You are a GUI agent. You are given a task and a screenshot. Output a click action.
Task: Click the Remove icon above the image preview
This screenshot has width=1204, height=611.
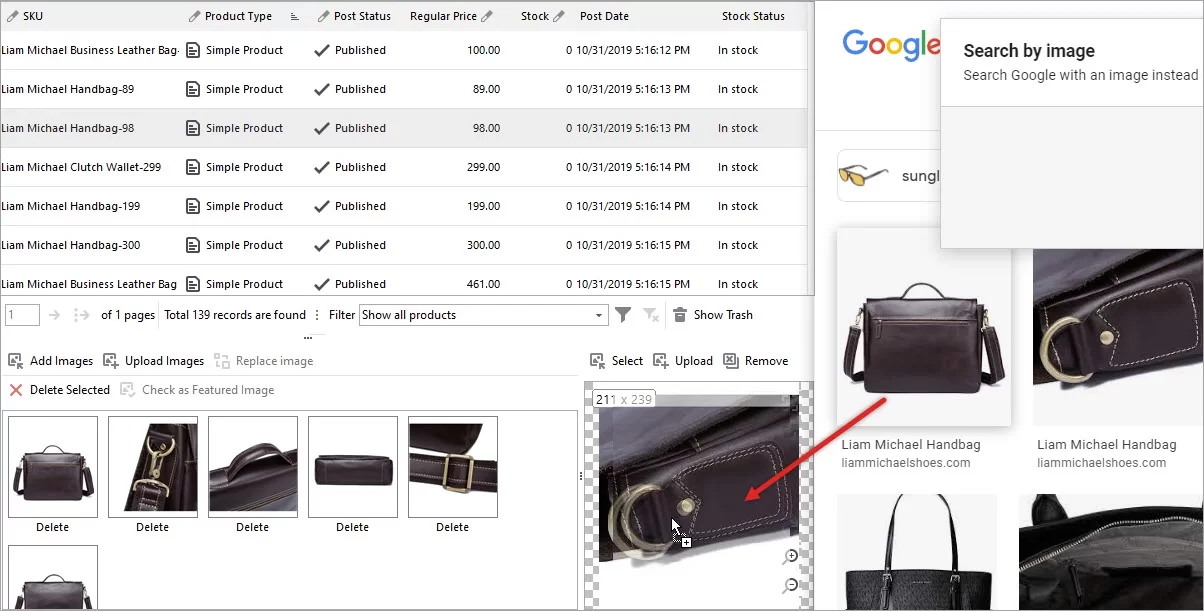point(730,360)
